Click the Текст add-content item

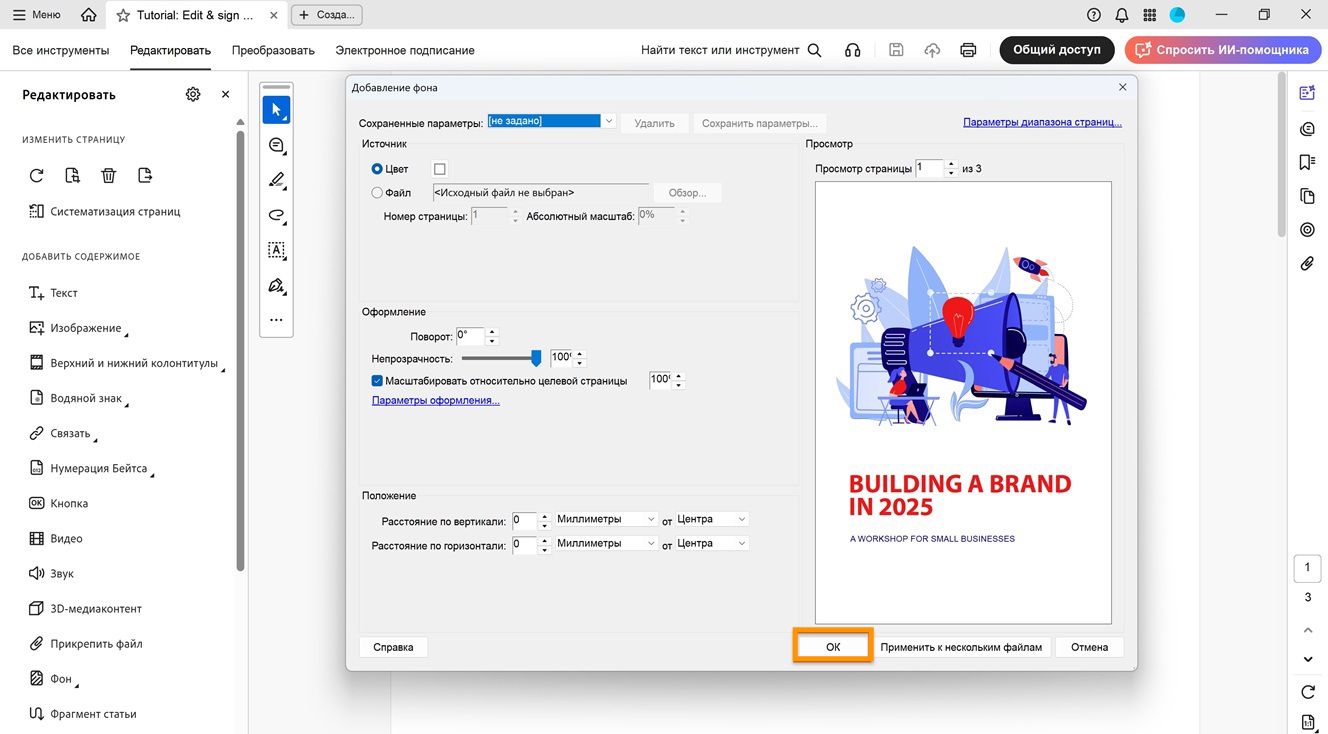pyautogui.click(x=54, y=293)
